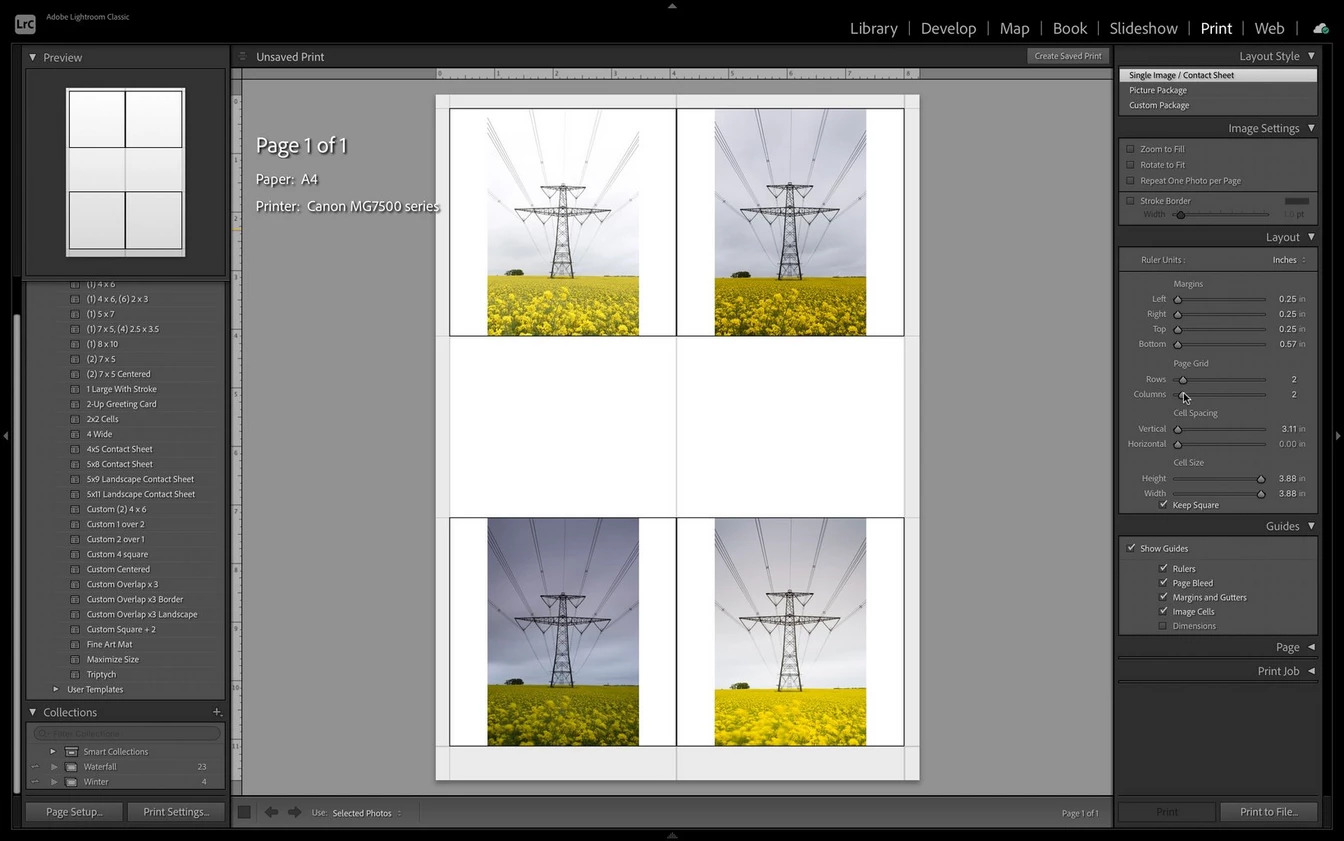Click the Smart Collections folder icon
1344x841 pixels.
pyautogui.click(x=71, y=751)
